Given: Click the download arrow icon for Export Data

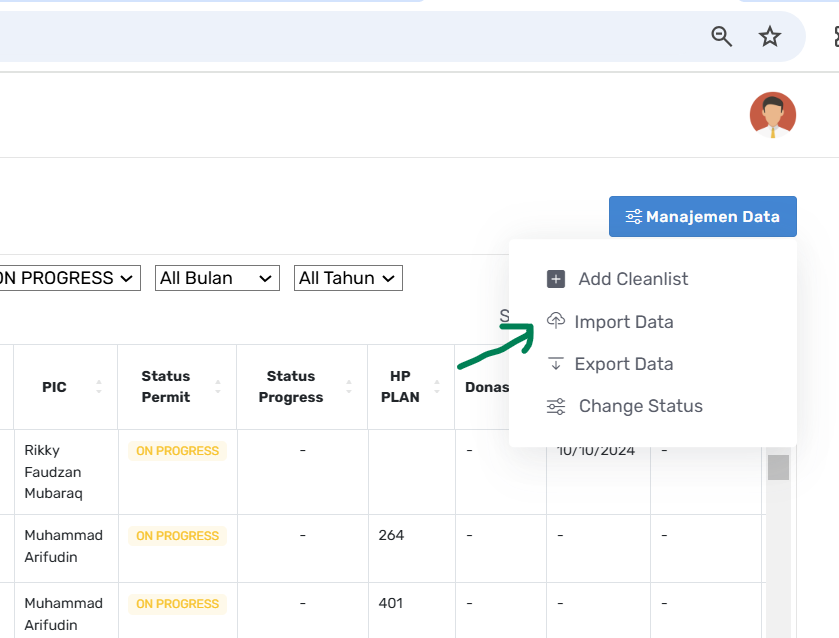Looking at the screenshot, I should 556,364.
